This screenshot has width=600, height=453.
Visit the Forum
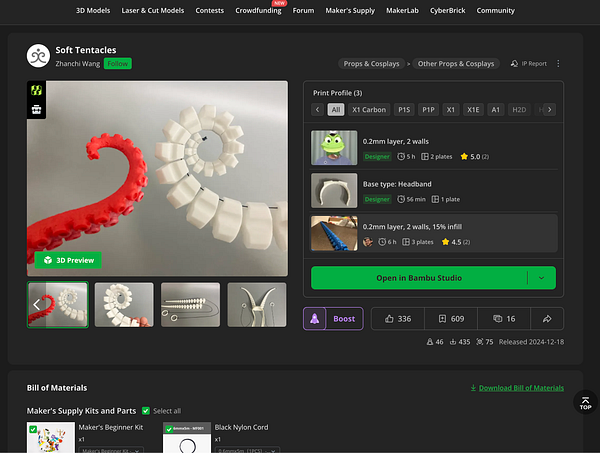pos(303,11)
